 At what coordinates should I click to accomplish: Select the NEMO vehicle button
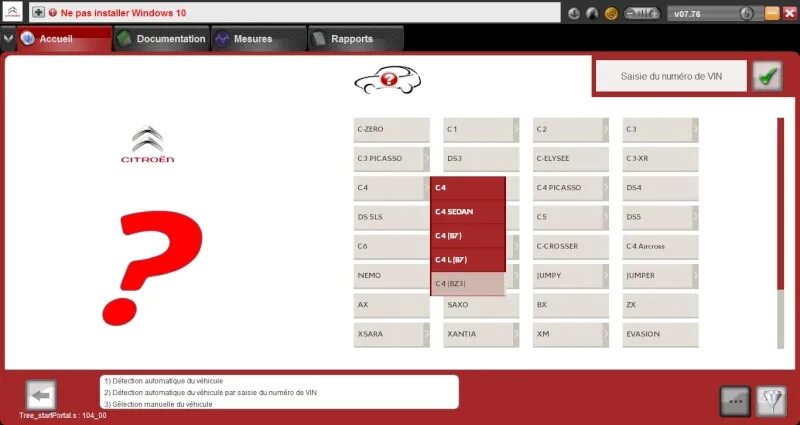pyautogui.click(x=391, y=276)
